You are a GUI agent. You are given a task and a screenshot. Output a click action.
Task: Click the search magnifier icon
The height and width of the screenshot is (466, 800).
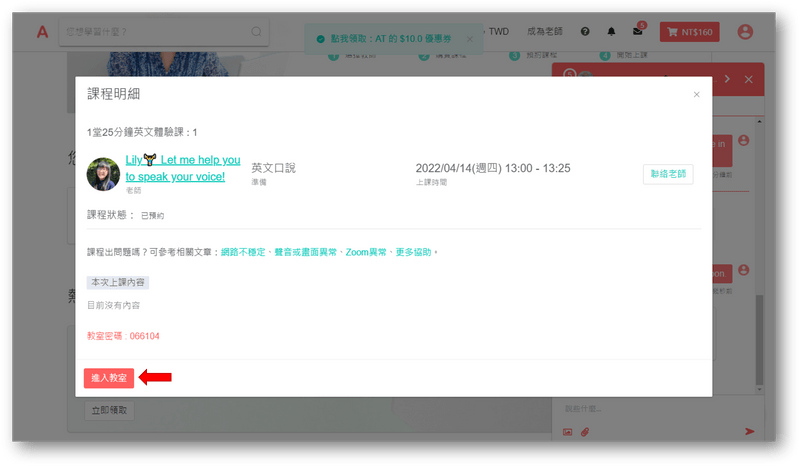(x=257, y=32)
